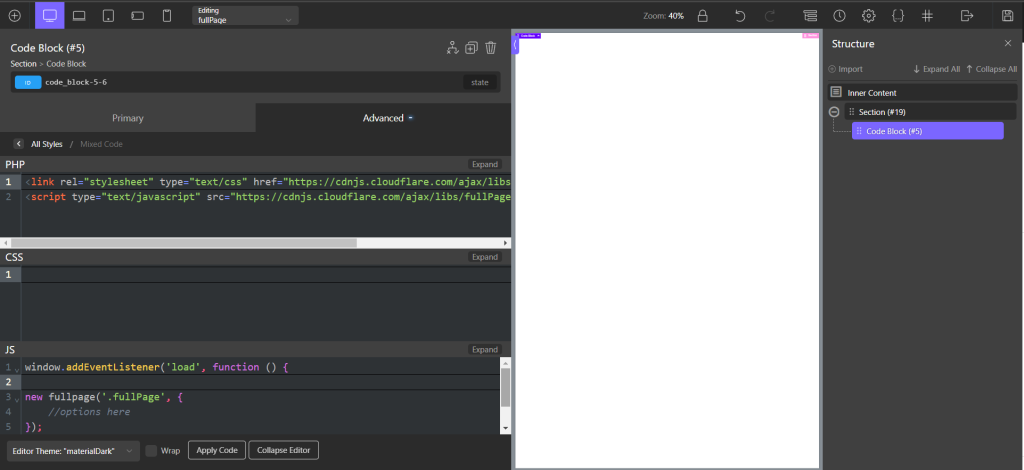Select the Advanced tab
Image resolution: width=1024 pixels, height=470 pixels.
pos(384,118)
